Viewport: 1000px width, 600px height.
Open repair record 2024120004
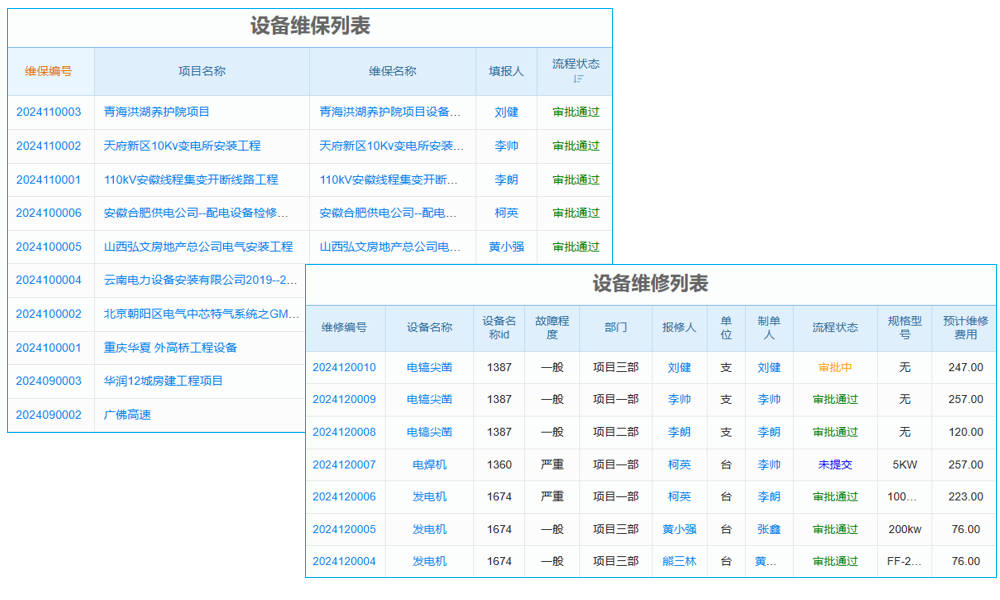(x=346, y=561)
